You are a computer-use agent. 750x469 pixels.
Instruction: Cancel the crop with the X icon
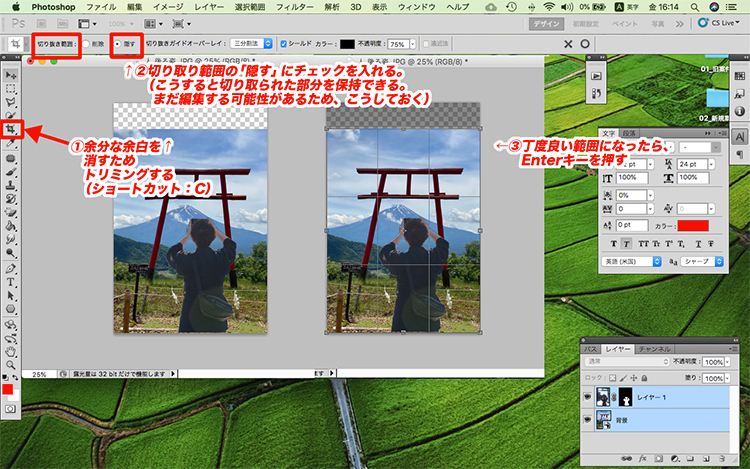pos(568,44)
